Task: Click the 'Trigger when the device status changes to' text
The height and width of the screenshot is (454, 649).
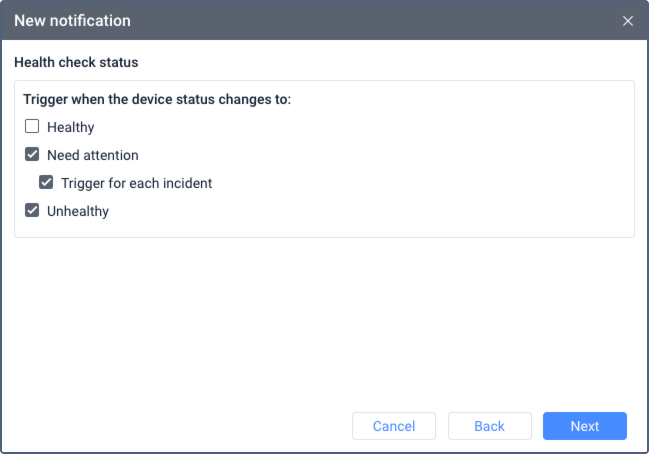Action: 157,100
